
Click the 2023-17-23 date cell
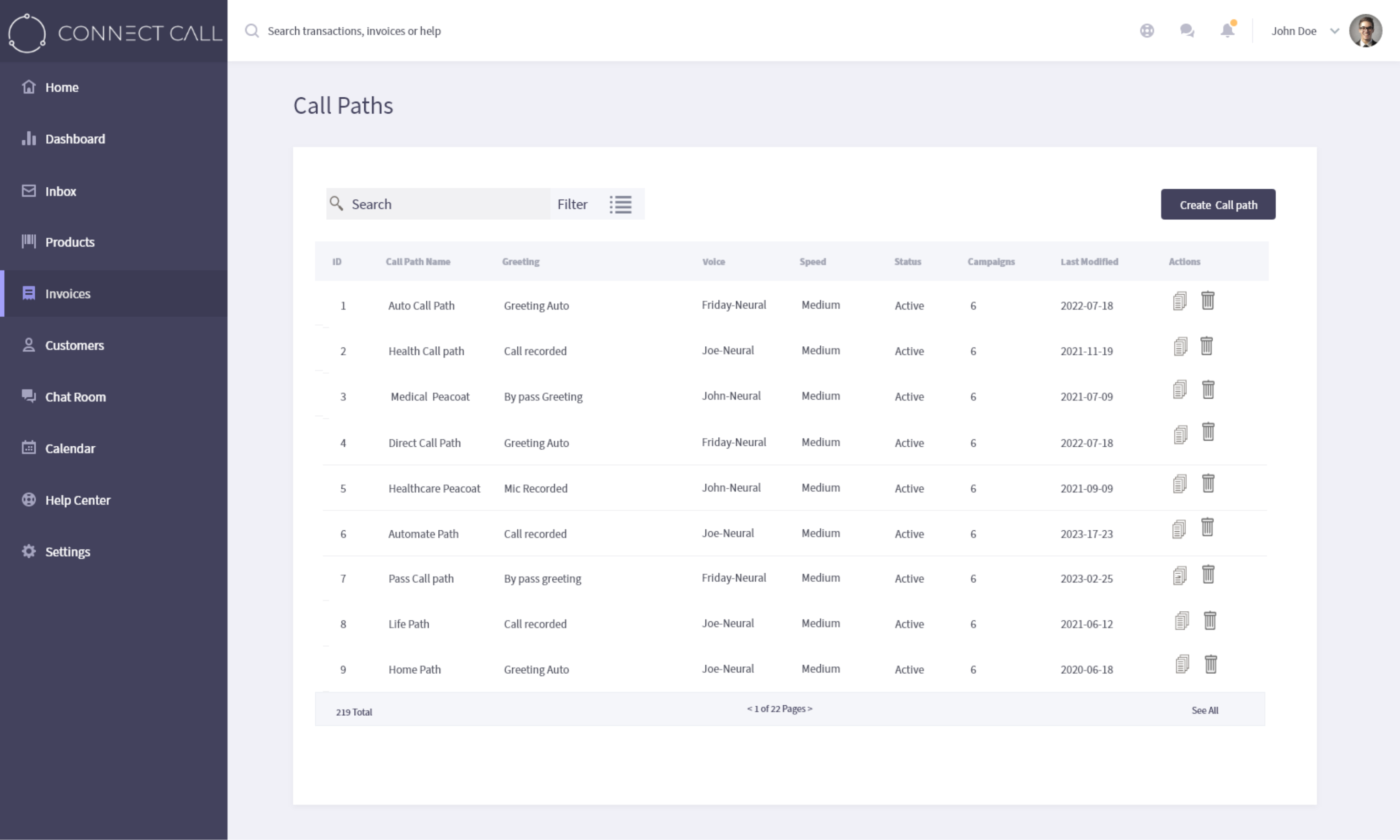click(x=1087, y=534)
